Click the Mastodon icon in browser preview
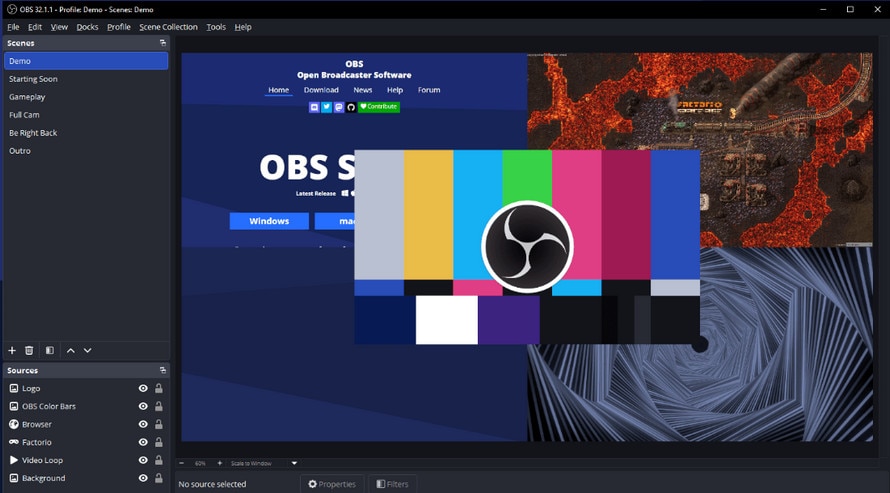This screenshot has width=890, height=493. [x=339, y=107]
